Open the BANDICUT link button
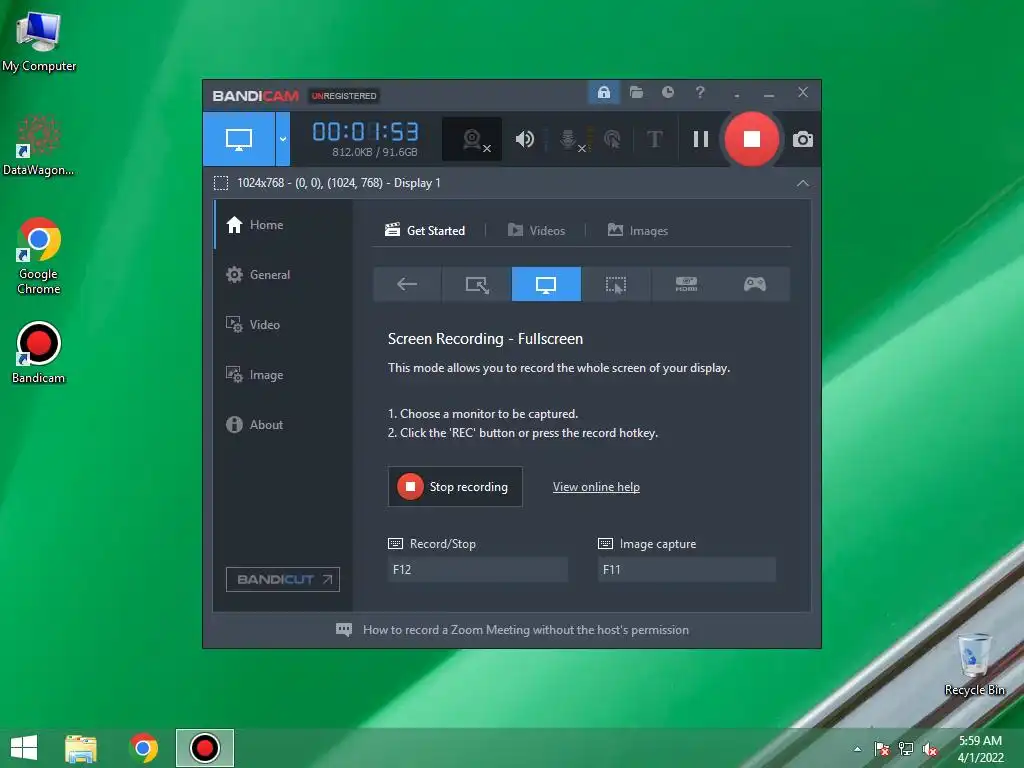 (283, 579)
